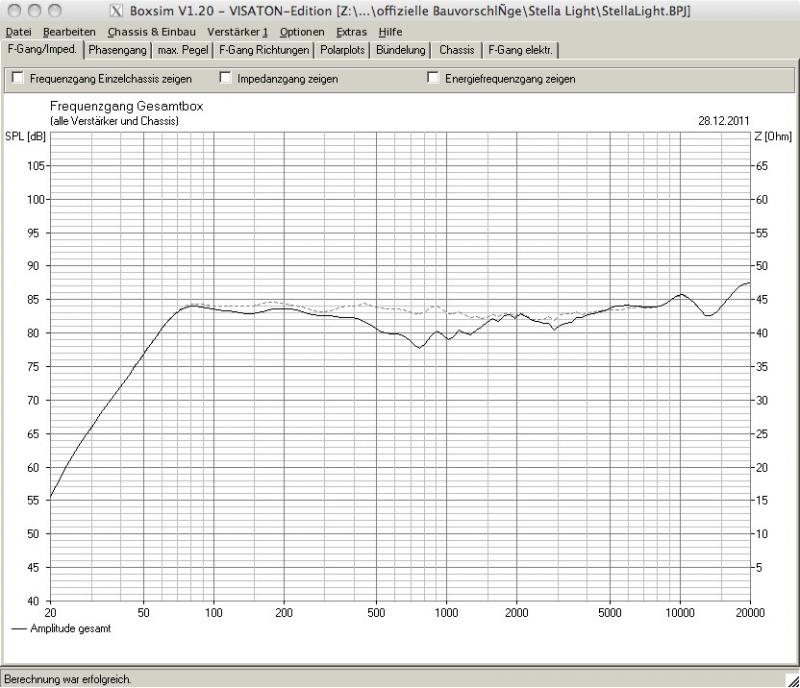Open the Chassis tab

click(456, 50)
